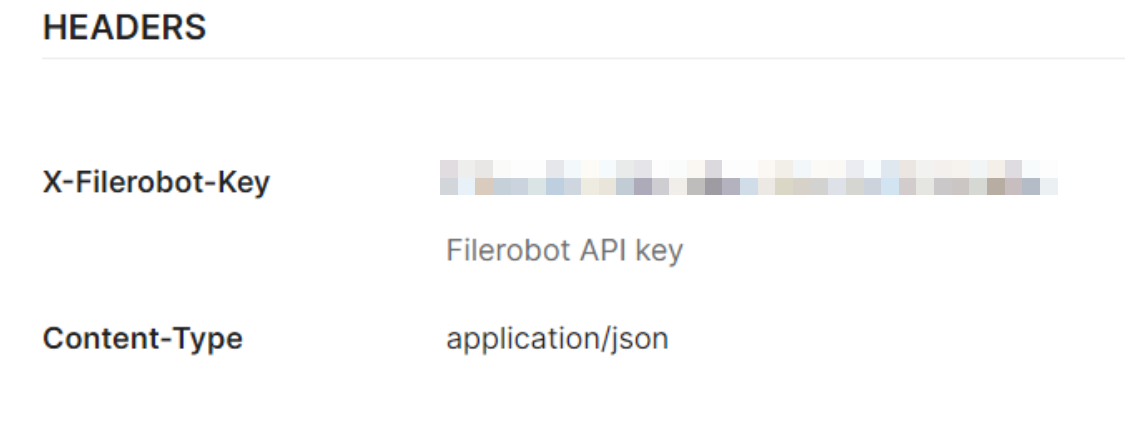The width and height of the screenshot is (1125, 433).
Task: Click the 'Filerobot API key' description
Action: [564, 250]
